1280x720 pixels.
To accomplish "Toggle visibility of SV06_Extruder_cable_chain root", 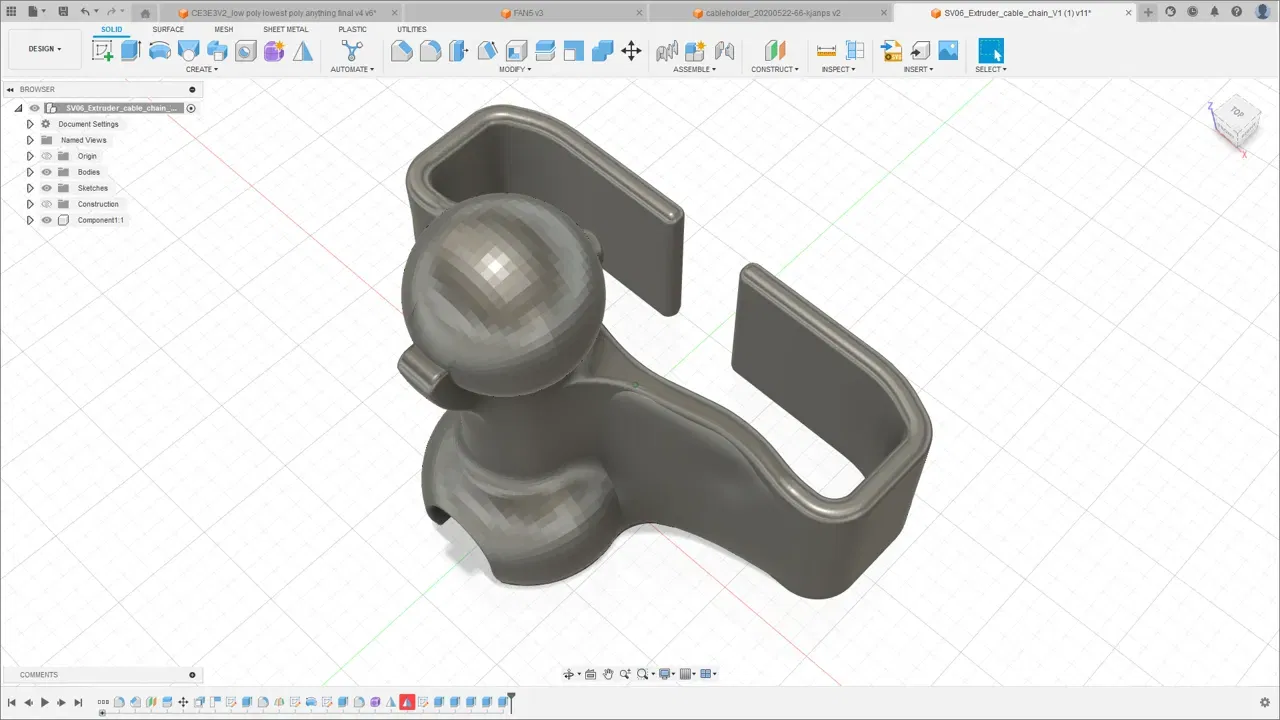I will tap(34, 108).
